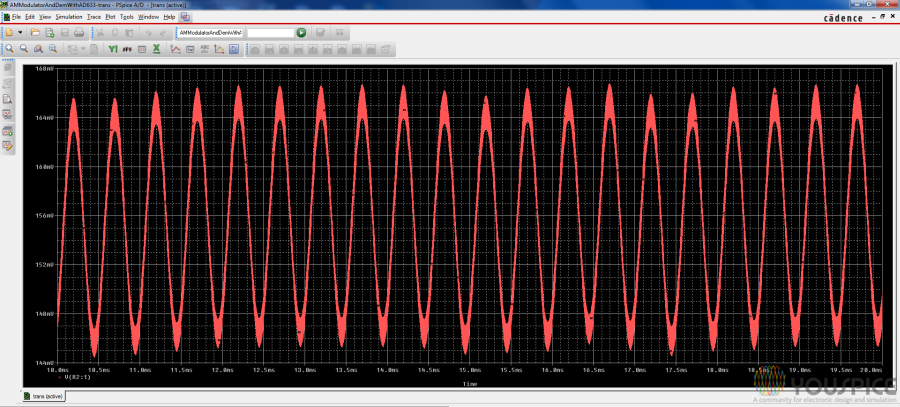Select the trans (active) tab
Image resolution: width=900 pixels, height=407 pixels.
[44, 396]
